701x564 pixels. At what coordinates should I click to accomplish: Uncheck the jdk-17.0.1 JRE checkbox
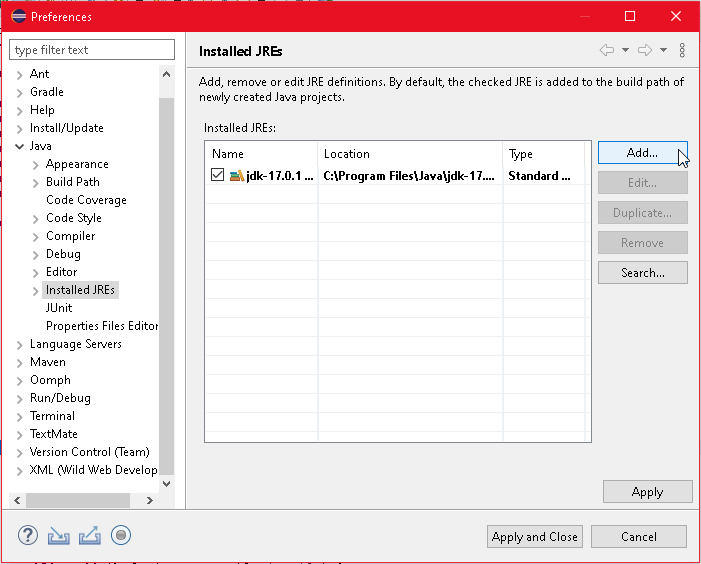[x=217, y=175]
